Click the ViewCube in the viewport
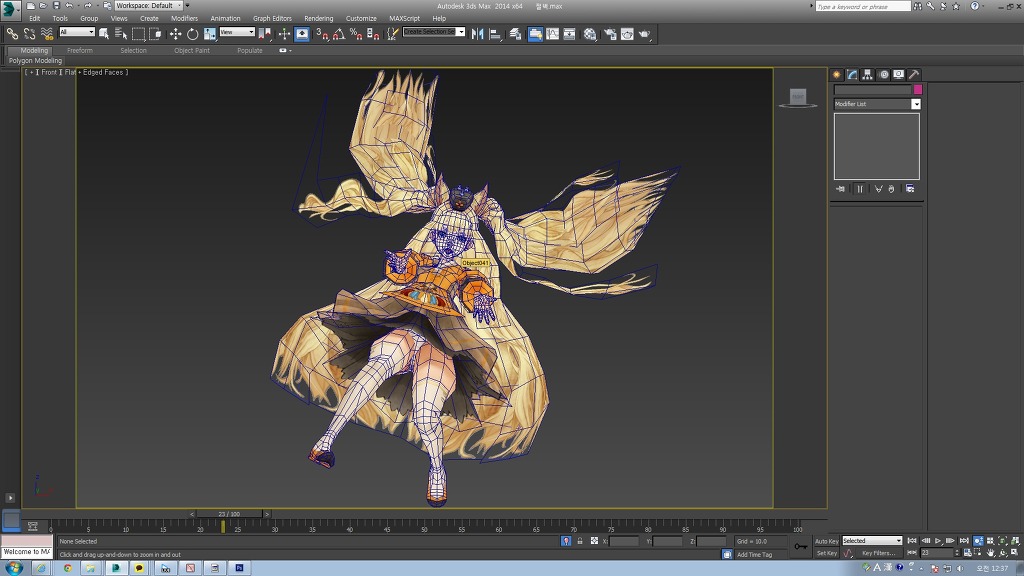 [798, 98]
